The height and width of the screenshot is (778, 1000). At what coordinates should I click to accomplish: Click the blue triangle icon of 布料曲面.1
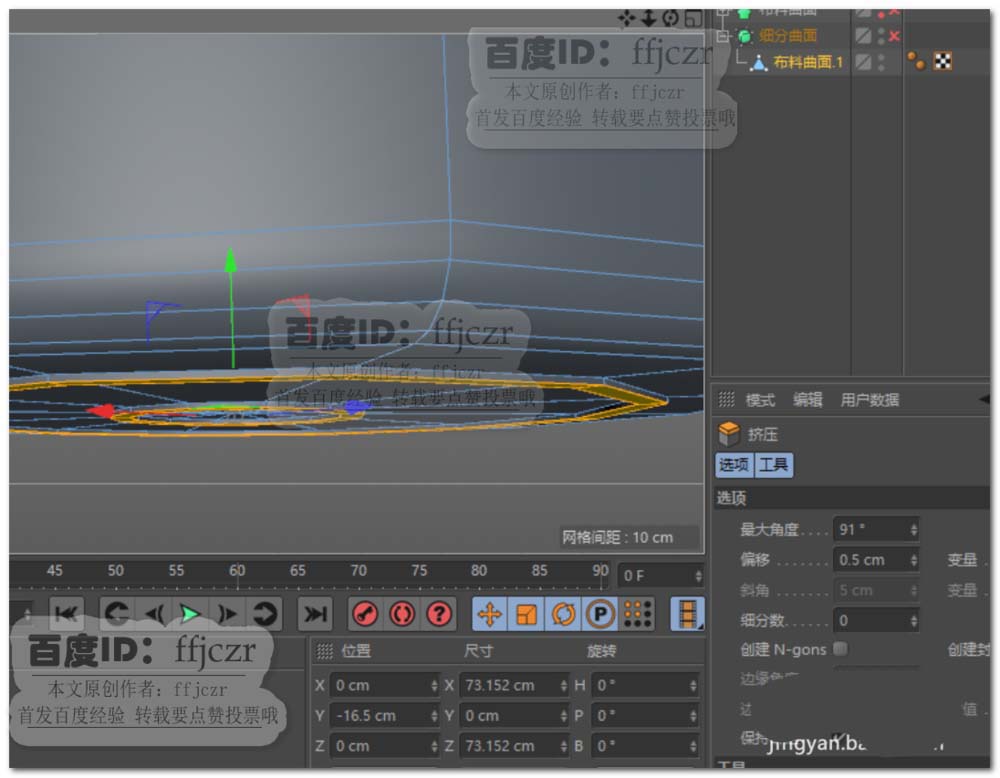[758, 62]
